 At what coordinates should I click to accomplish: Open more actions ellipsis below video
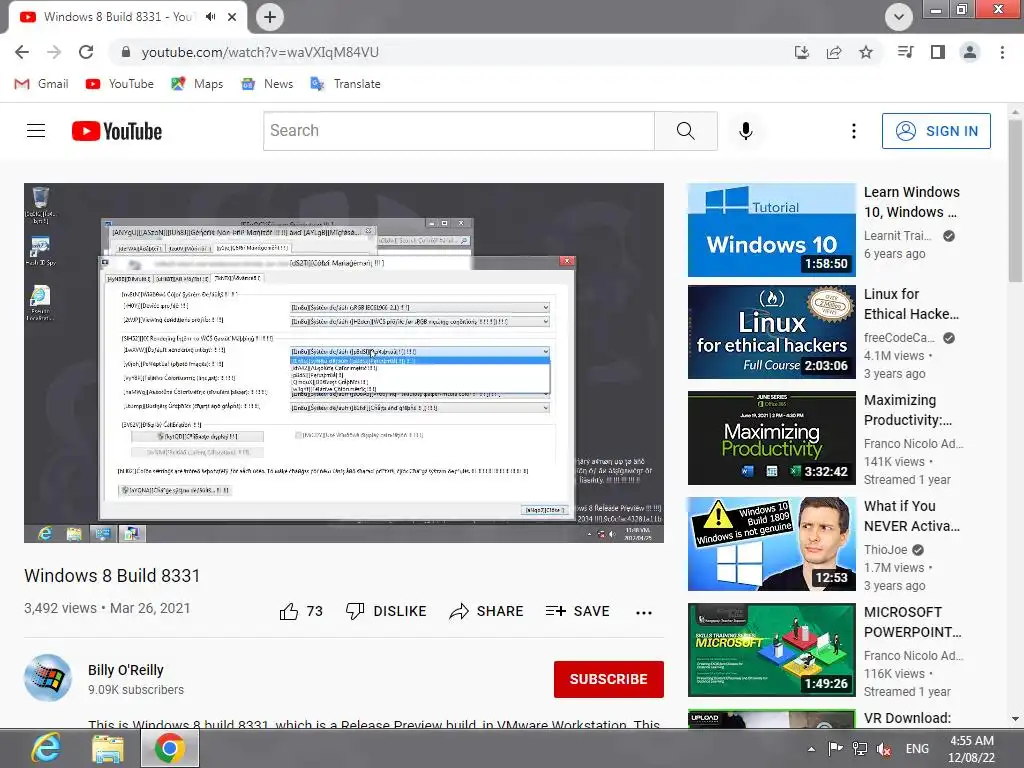[x=644, y=612]
